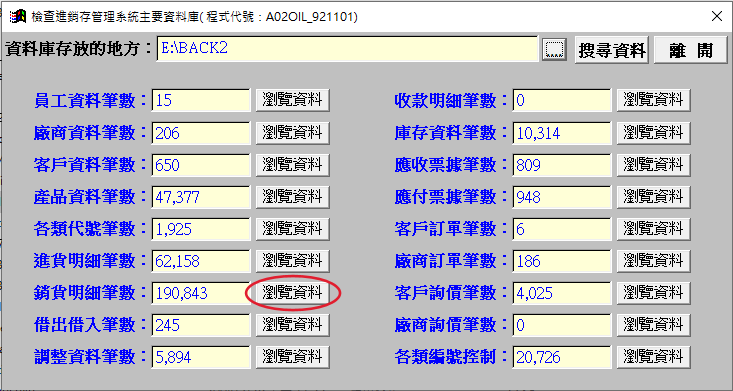The width and height of the screenshot is (733, 391).
Task: Click the 客戶訂單筆數 field showing 6
Action: click(x=562, y=229)
